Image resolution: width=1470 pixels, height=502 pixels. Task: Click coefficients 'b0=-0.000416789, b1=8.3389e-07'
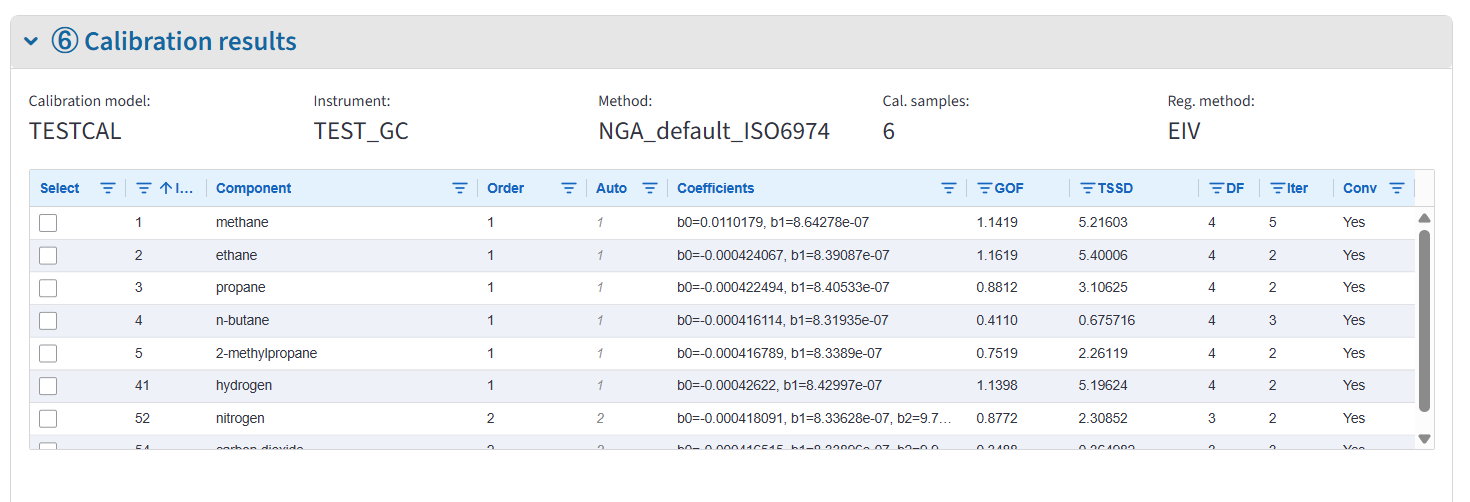tap(779, 353)
